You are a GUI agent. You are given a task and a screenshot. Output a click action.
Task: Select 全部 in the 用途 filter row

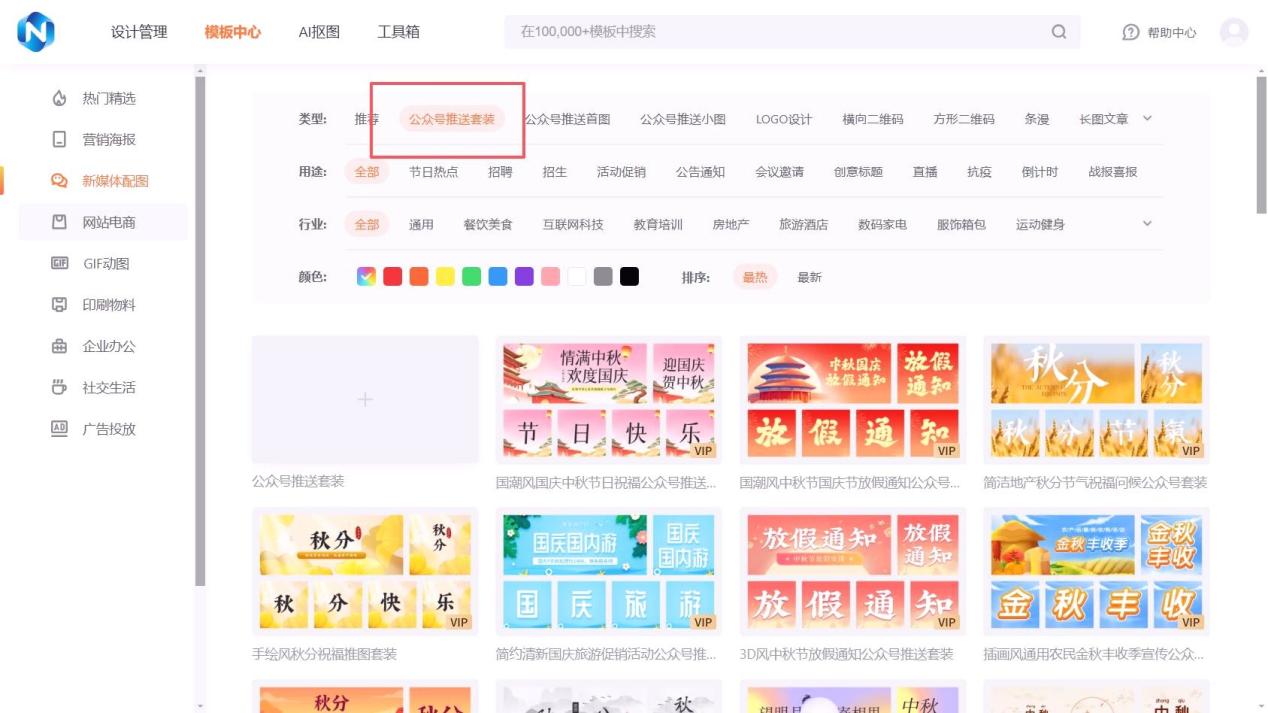367,172
